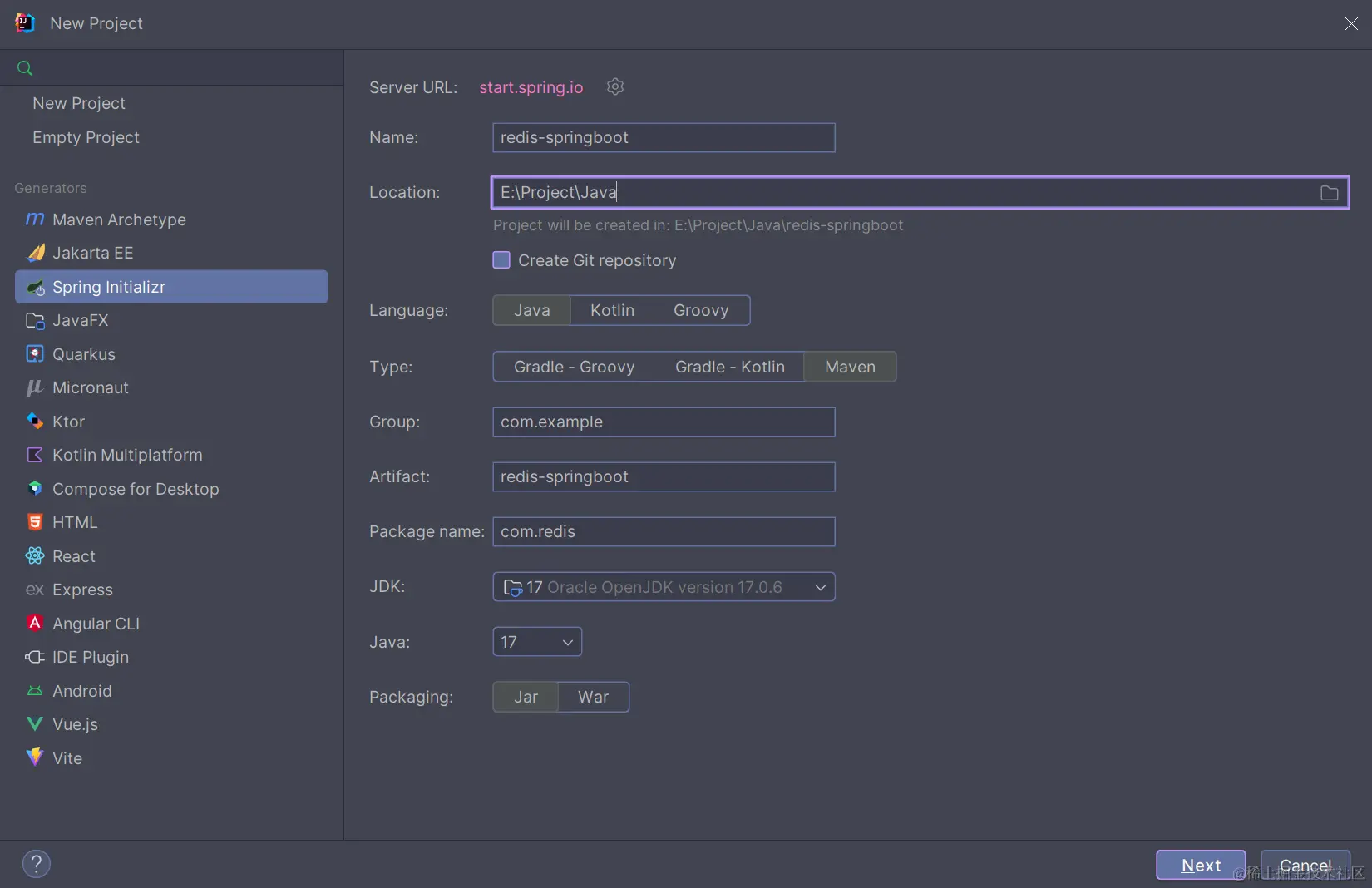Click the Spring Initializr leaf icon

pos(35,287)
